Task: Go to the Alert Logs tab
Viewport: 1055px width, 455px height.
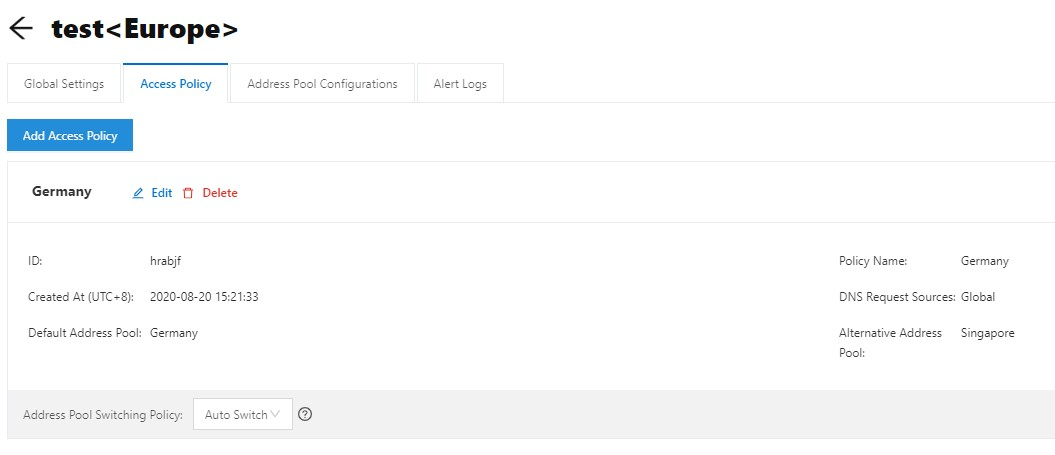Action: coord(460,83)
